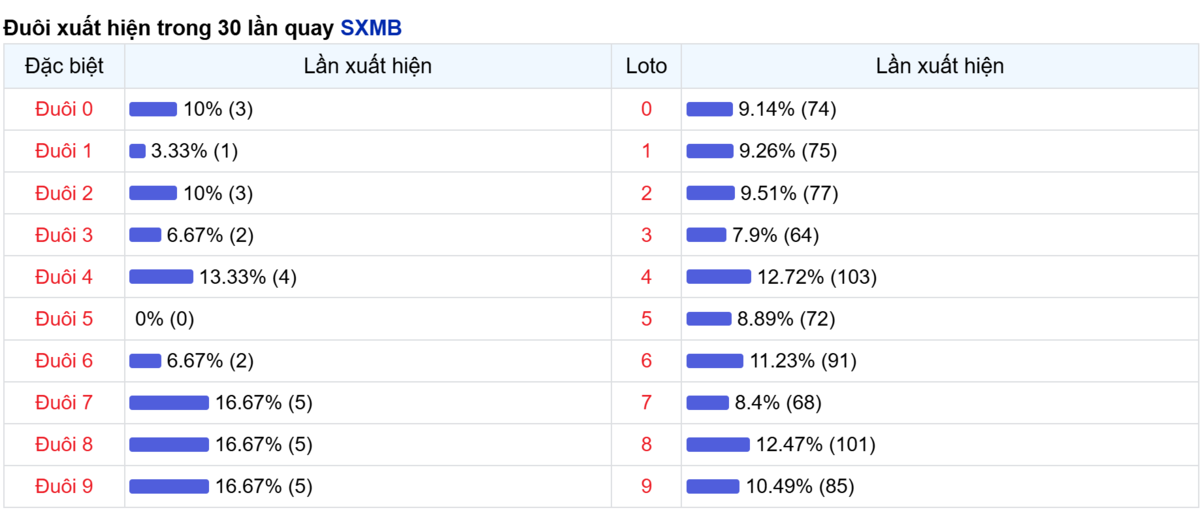Select Loto number 7 label
The image size is (1200, 510).
coord(646,403)
